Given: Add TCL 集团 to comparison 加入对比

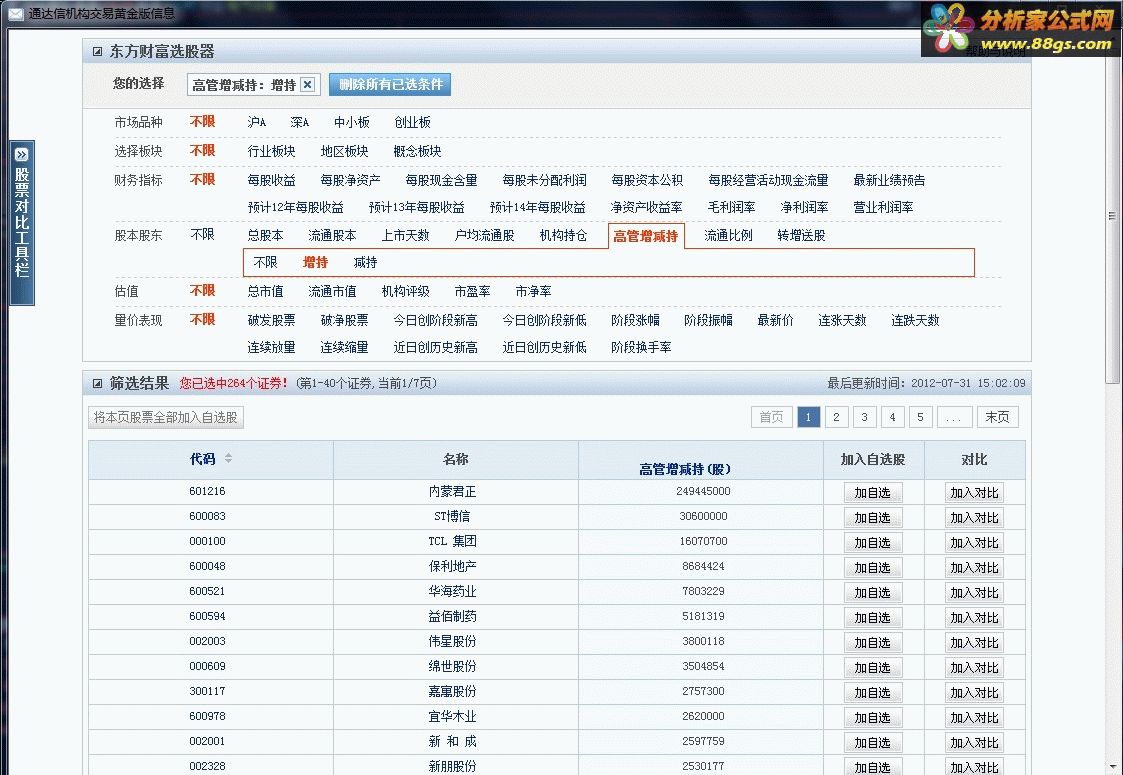Looking at the screenshot, I should pos(974,543).
